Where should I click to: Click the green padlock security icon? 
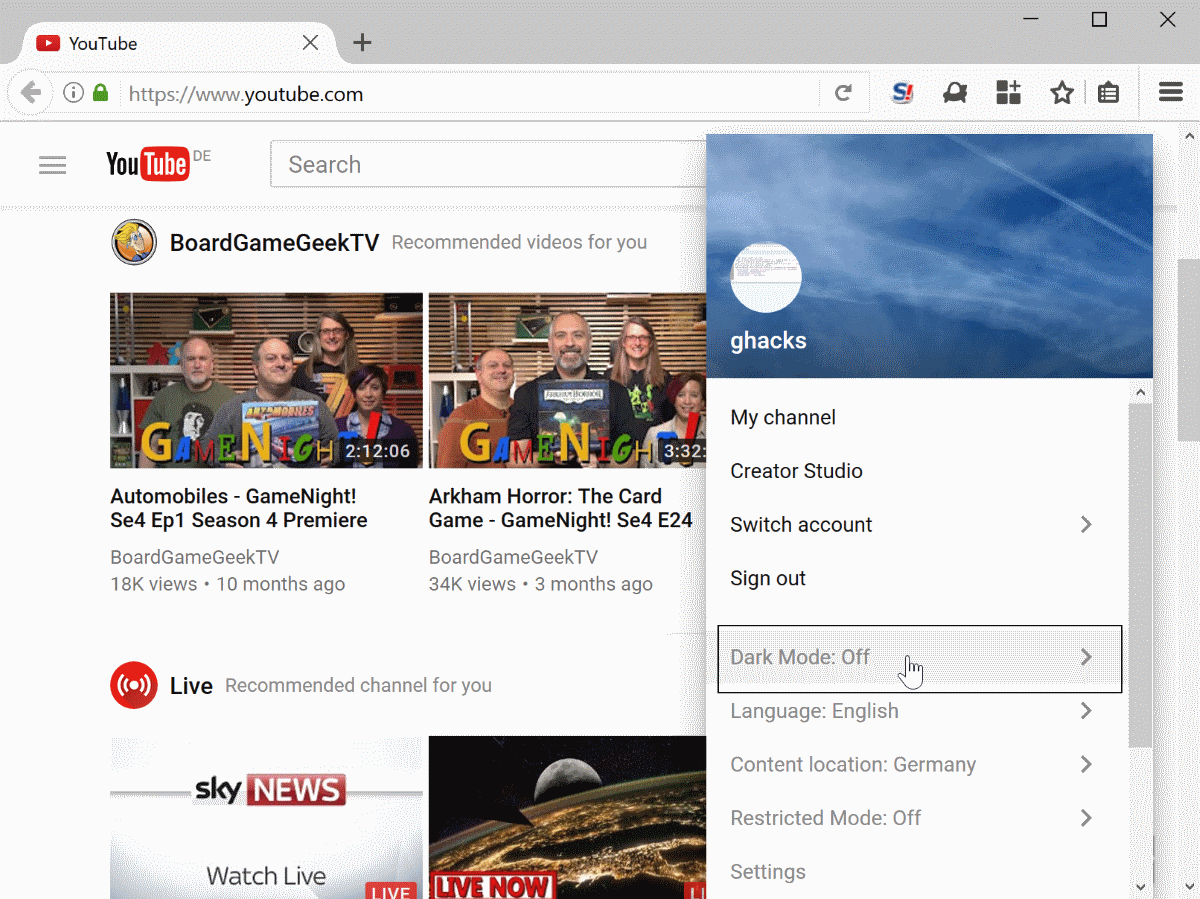[x=100, y=93]
